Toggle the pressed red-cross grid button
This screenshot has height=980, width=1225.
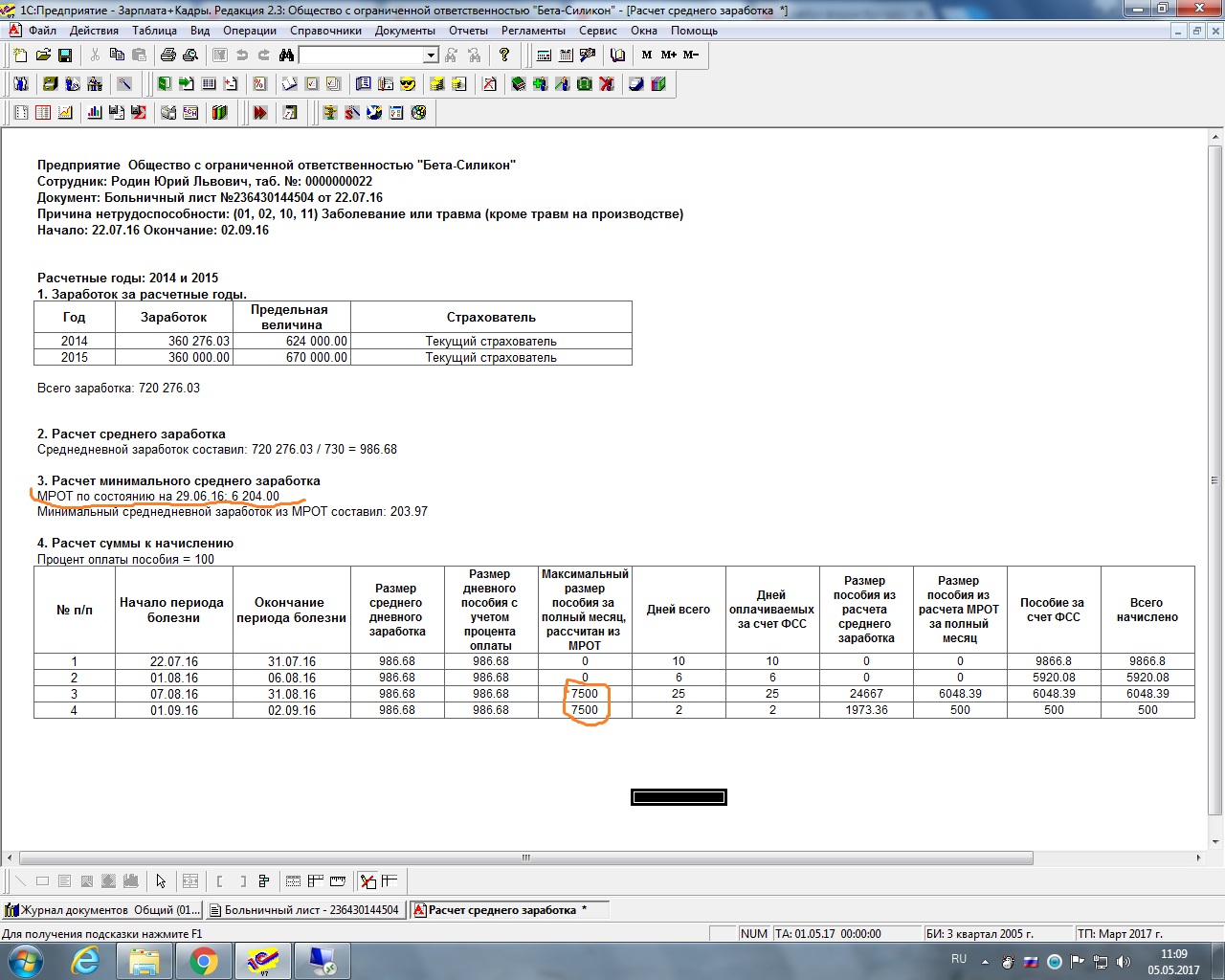pyautogui.click(x=367, y=881)
